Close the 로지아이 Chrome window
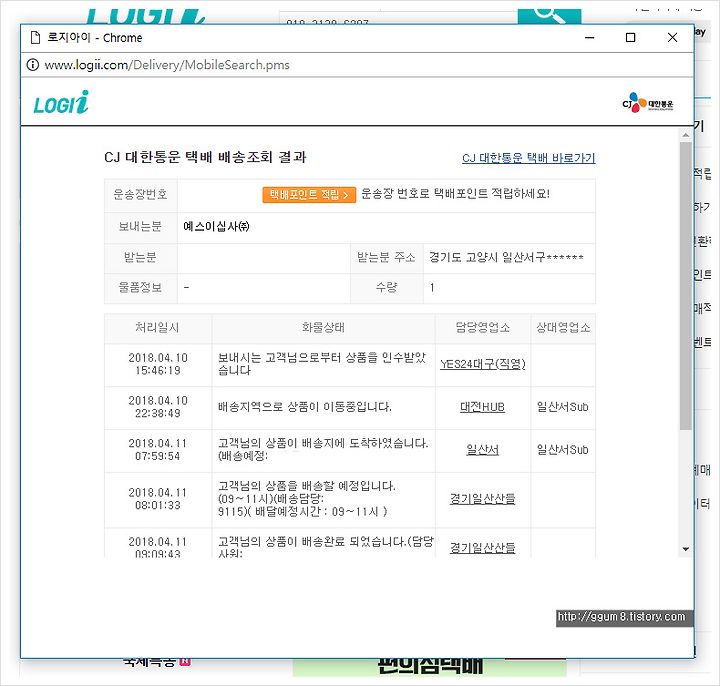The height and width of the screenshot is (686, 720). point(672,38)
